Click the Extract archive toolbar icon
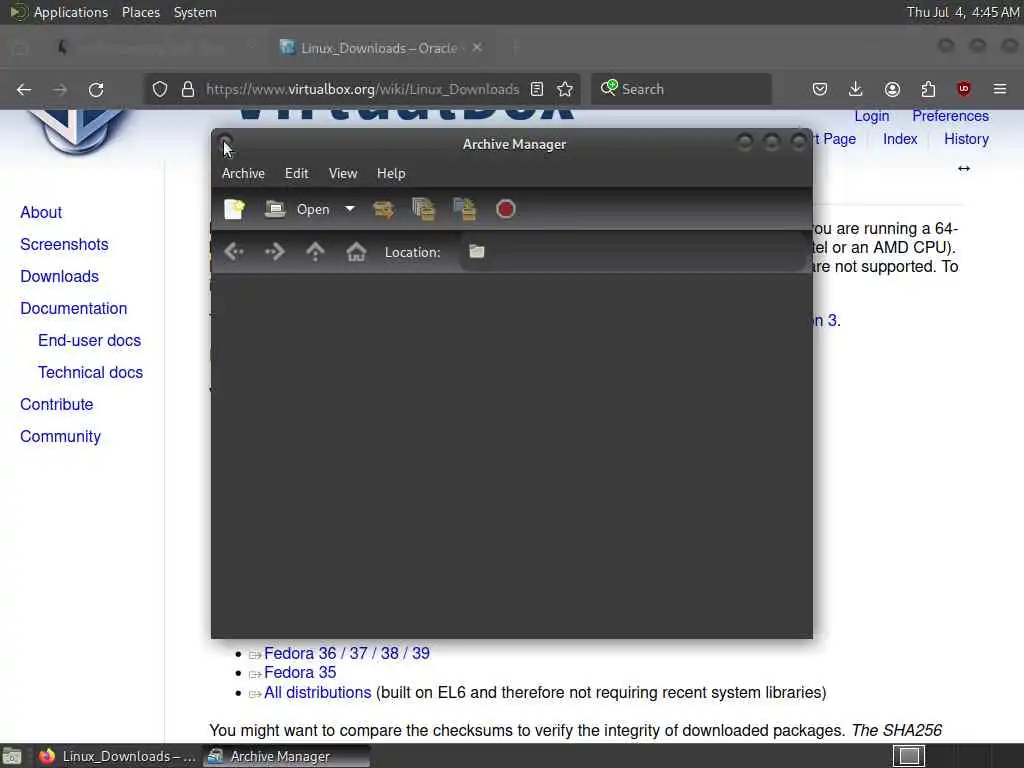 pyautogui.click(x=383, y=209)
